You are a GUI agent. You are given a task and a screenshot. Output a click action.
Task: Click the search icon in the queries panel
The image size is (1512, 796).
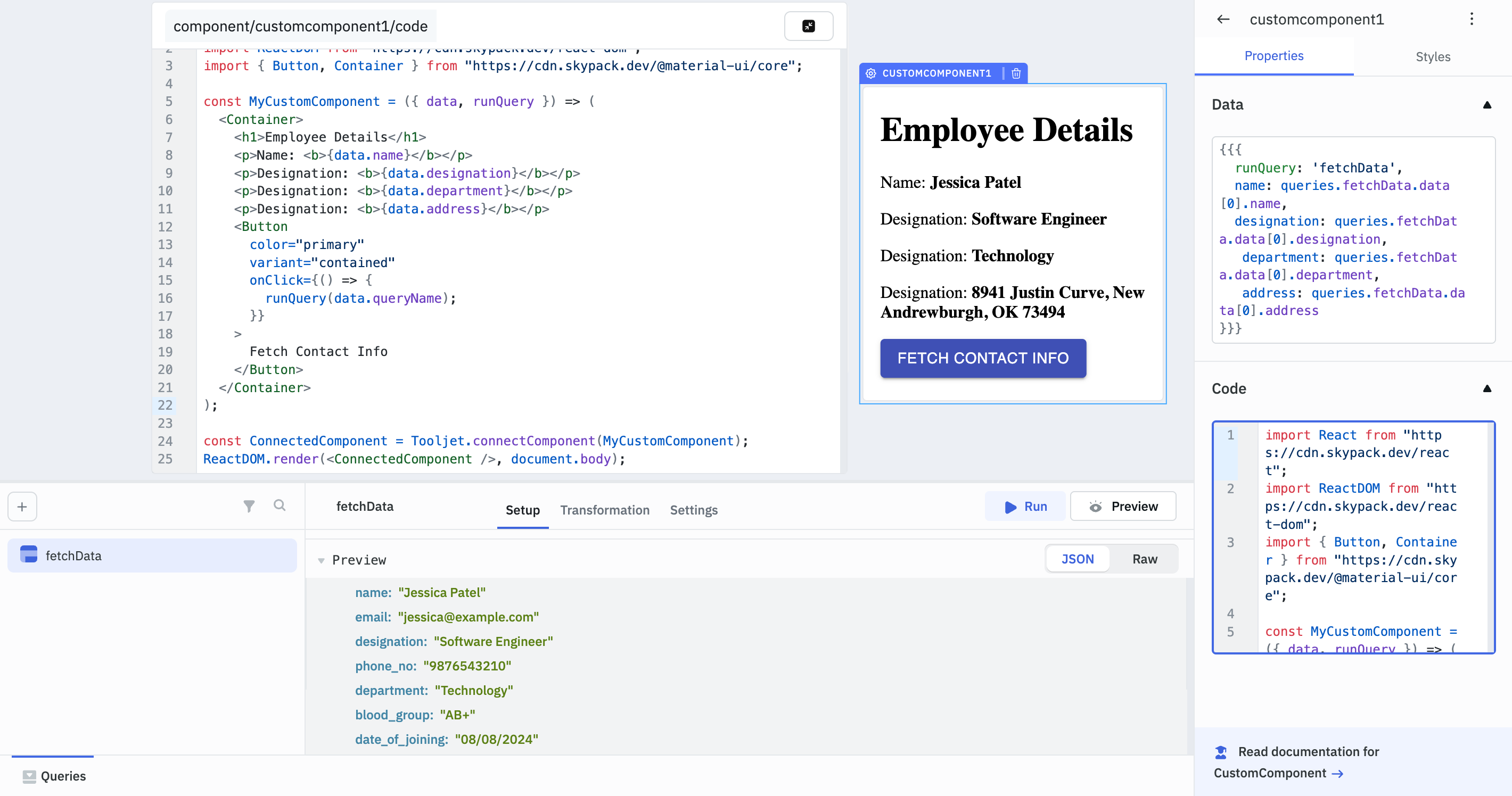(x=280, y=505)
